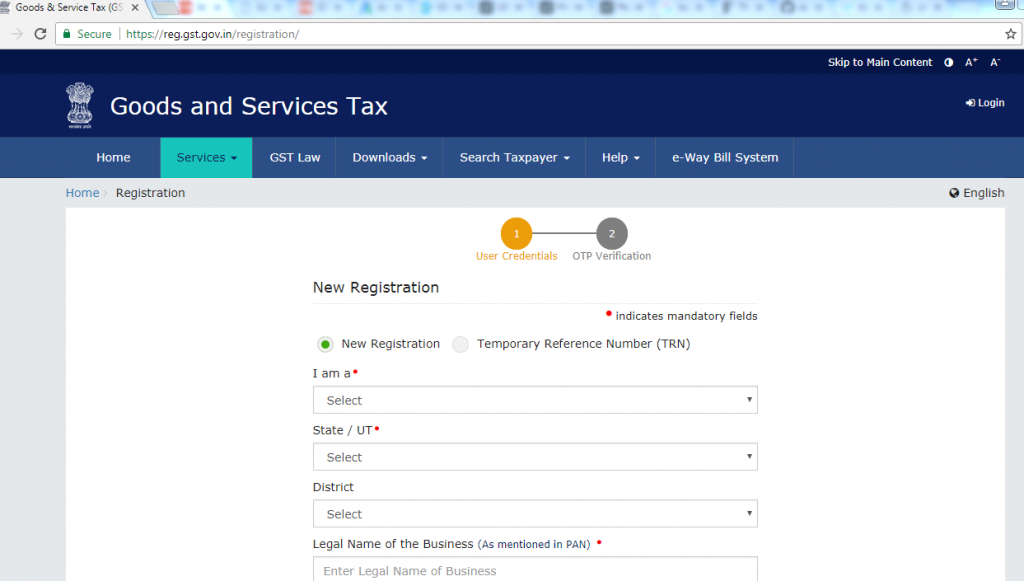Click the Registration breadcrumb text
The height and width of the screenshot is (581, 1024).
[x=150, y=193]
